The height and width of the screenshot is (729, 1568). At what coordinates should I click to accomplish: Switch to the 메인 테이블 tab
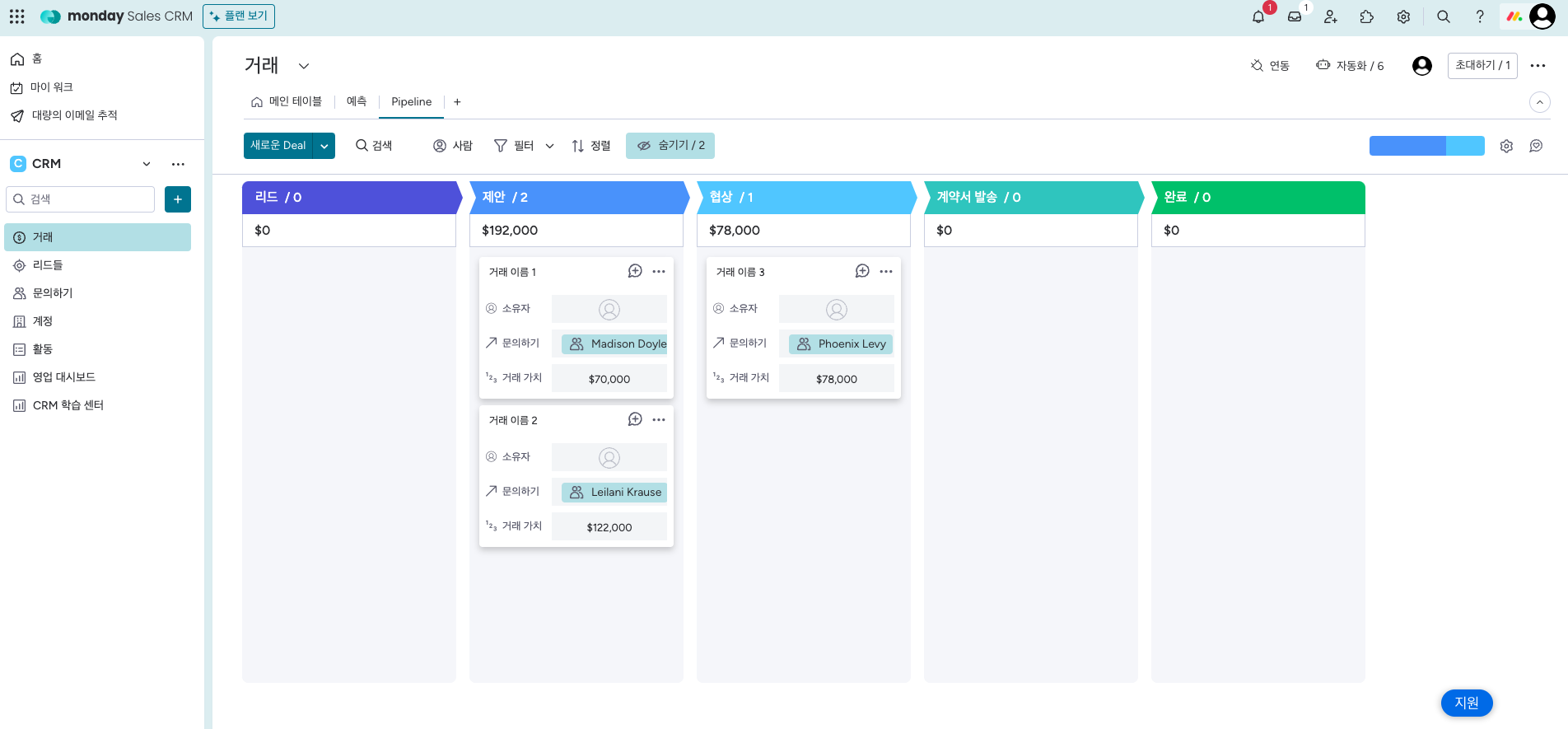(287, 102)
